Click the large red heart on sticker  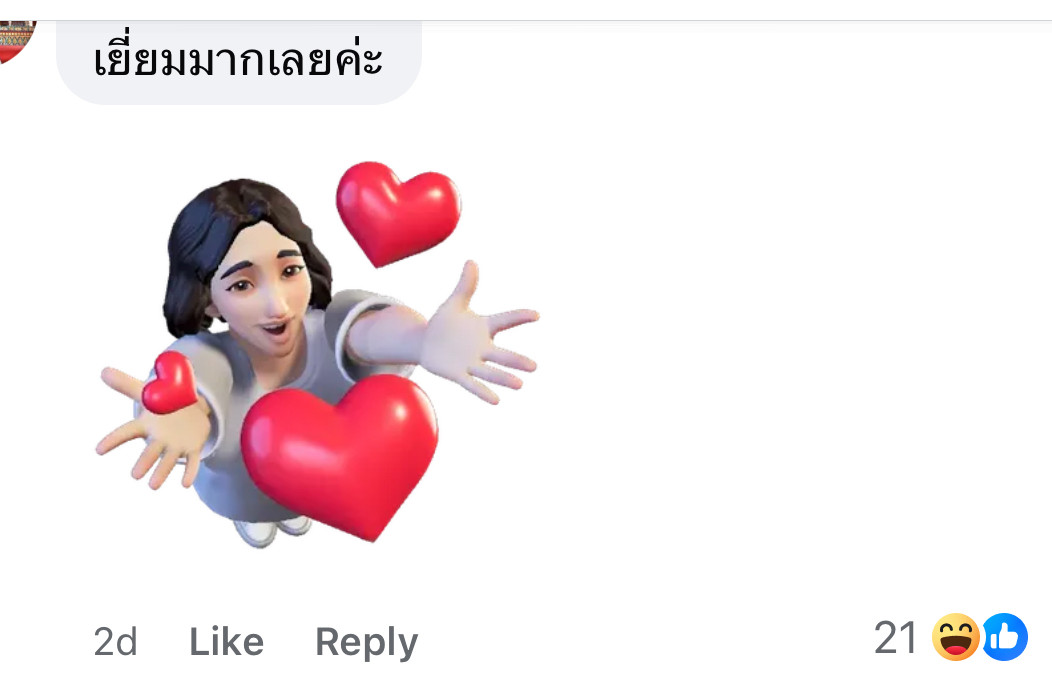point(340,455)
